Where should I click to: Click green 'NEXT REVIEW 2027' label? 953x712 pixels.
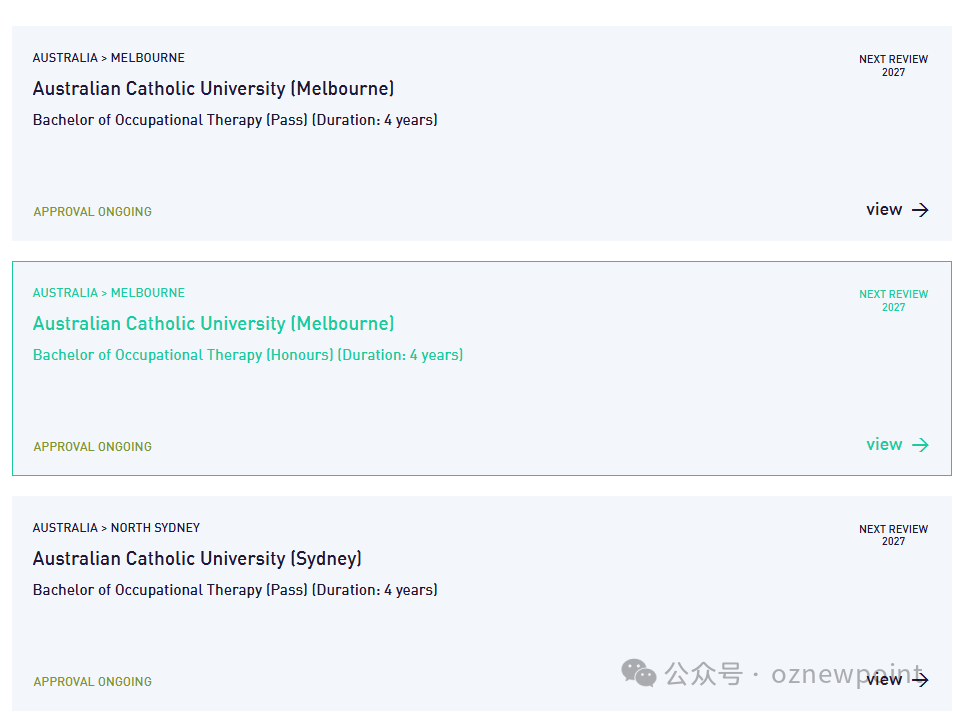(x=893, y=300)
